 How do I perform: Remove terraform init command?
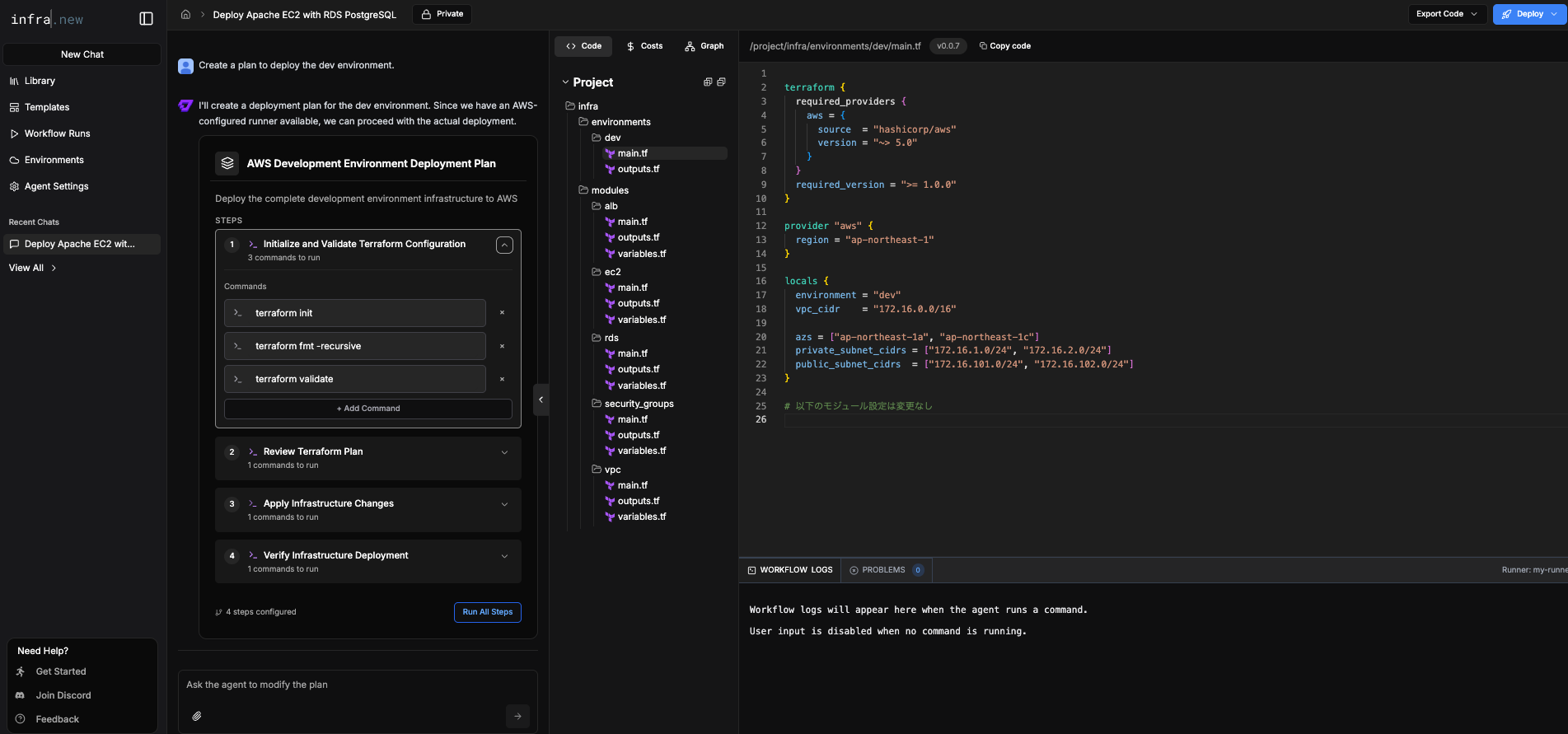pyautogui.click(x=502, y=313)
